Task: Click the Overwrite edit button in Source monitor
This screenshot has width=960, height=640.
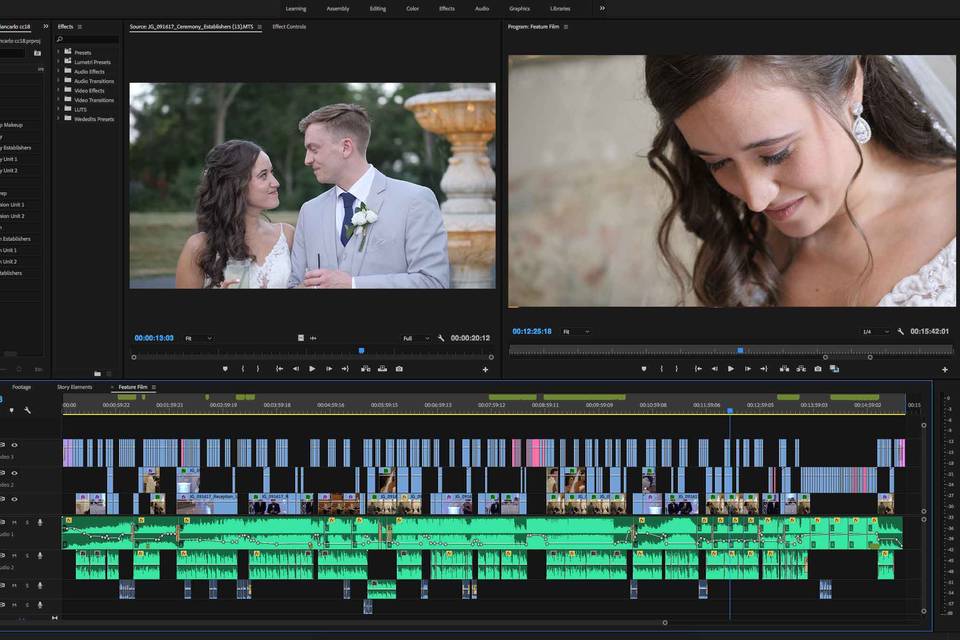Action: coord(382,369)
